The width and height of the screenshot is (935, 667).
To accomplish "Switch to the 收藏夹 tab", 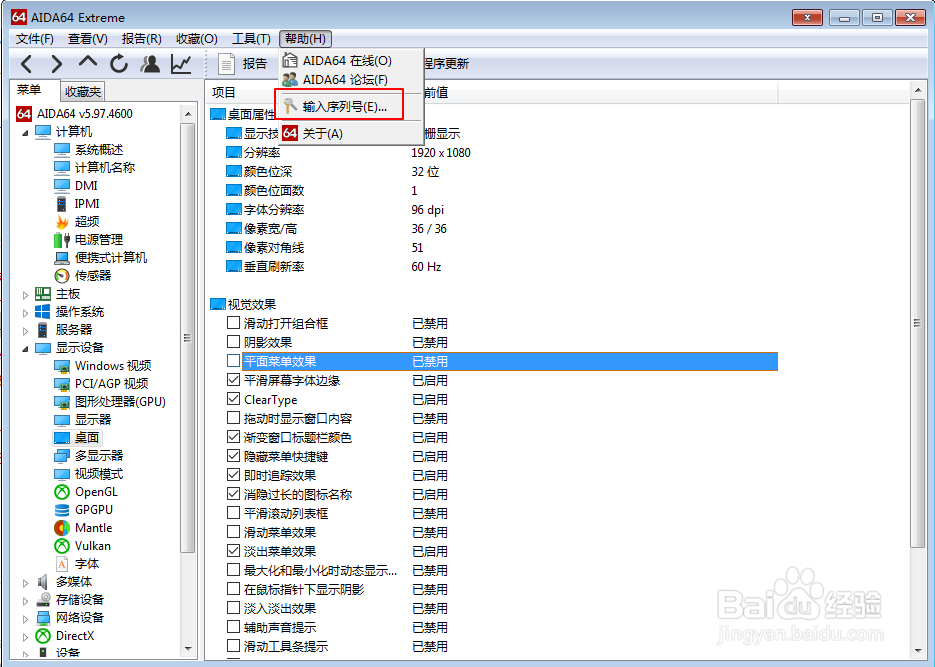I will [83, 92].
